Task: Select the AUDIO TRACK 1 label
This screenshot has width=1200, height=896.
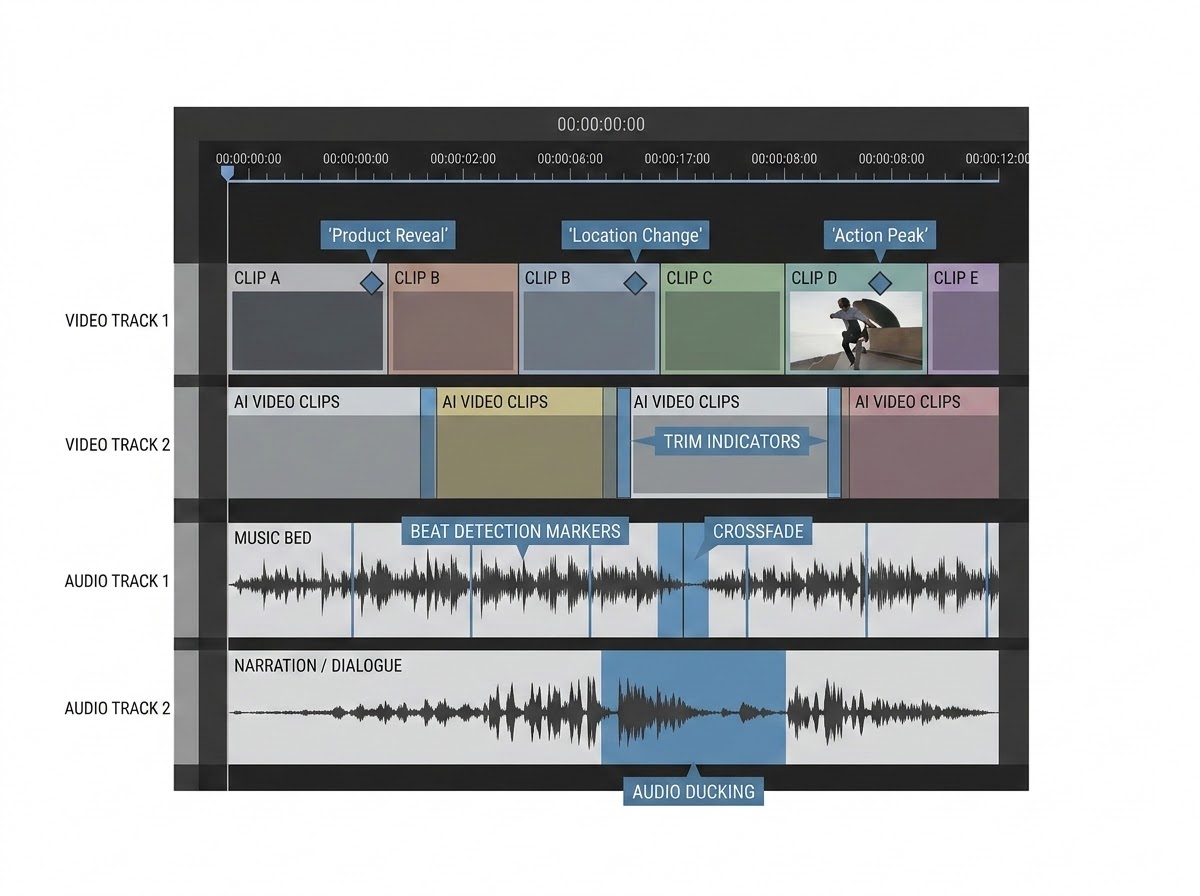Action: [x=117, y=581]
